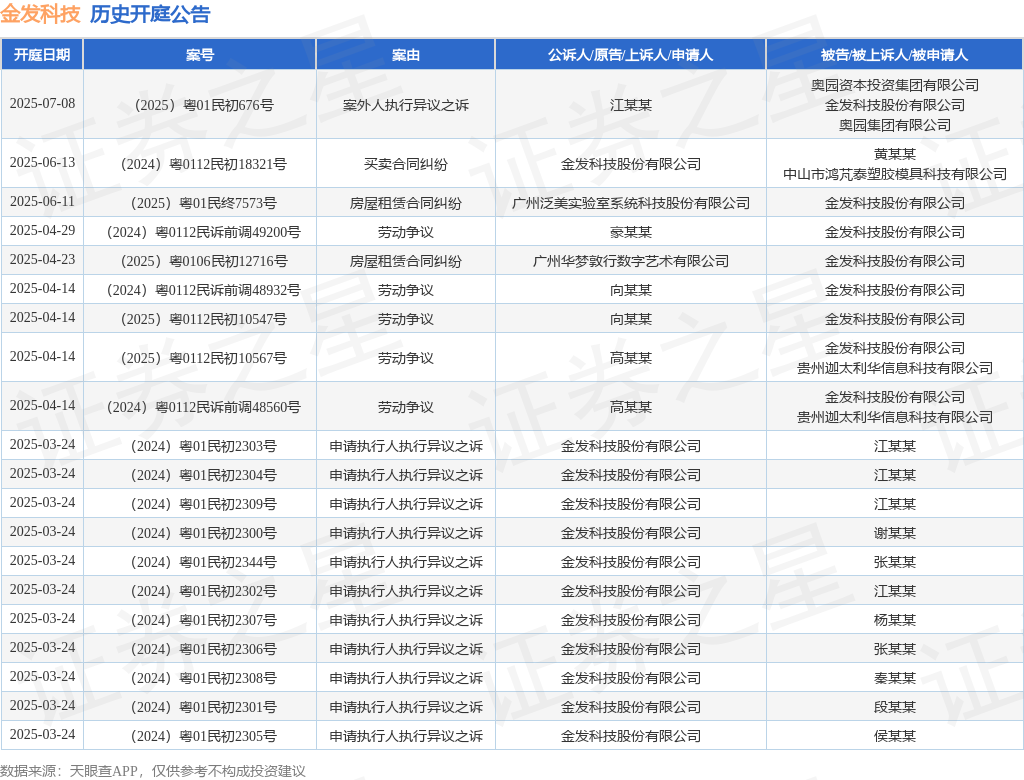Select the 公诉人/原告/上诉人/申请人 column header
The width and height of the screenshot is (1024, 780).
pyautogui.click(x=630, y=55)
